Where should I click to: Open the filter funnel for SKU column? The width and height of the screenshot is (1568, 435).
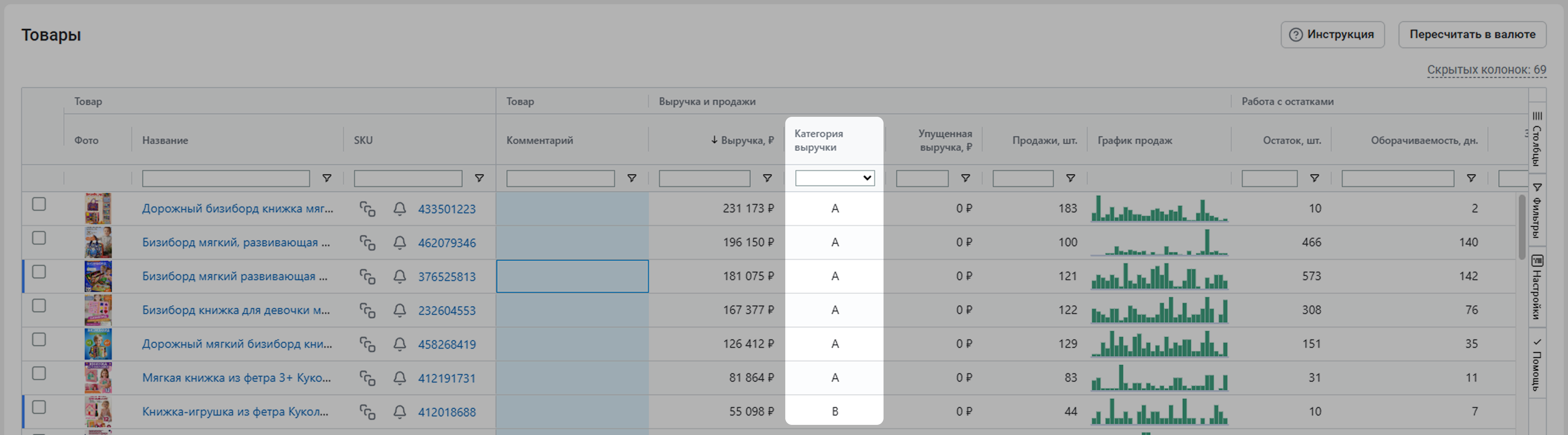tap(479, 178)
